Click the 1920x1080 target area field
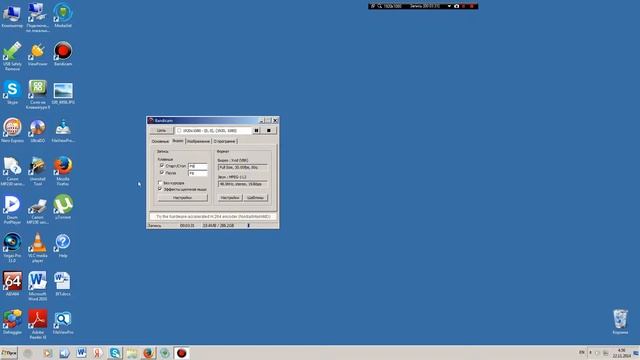The height and width of the screenshot is (360, 640). (213, 131)
